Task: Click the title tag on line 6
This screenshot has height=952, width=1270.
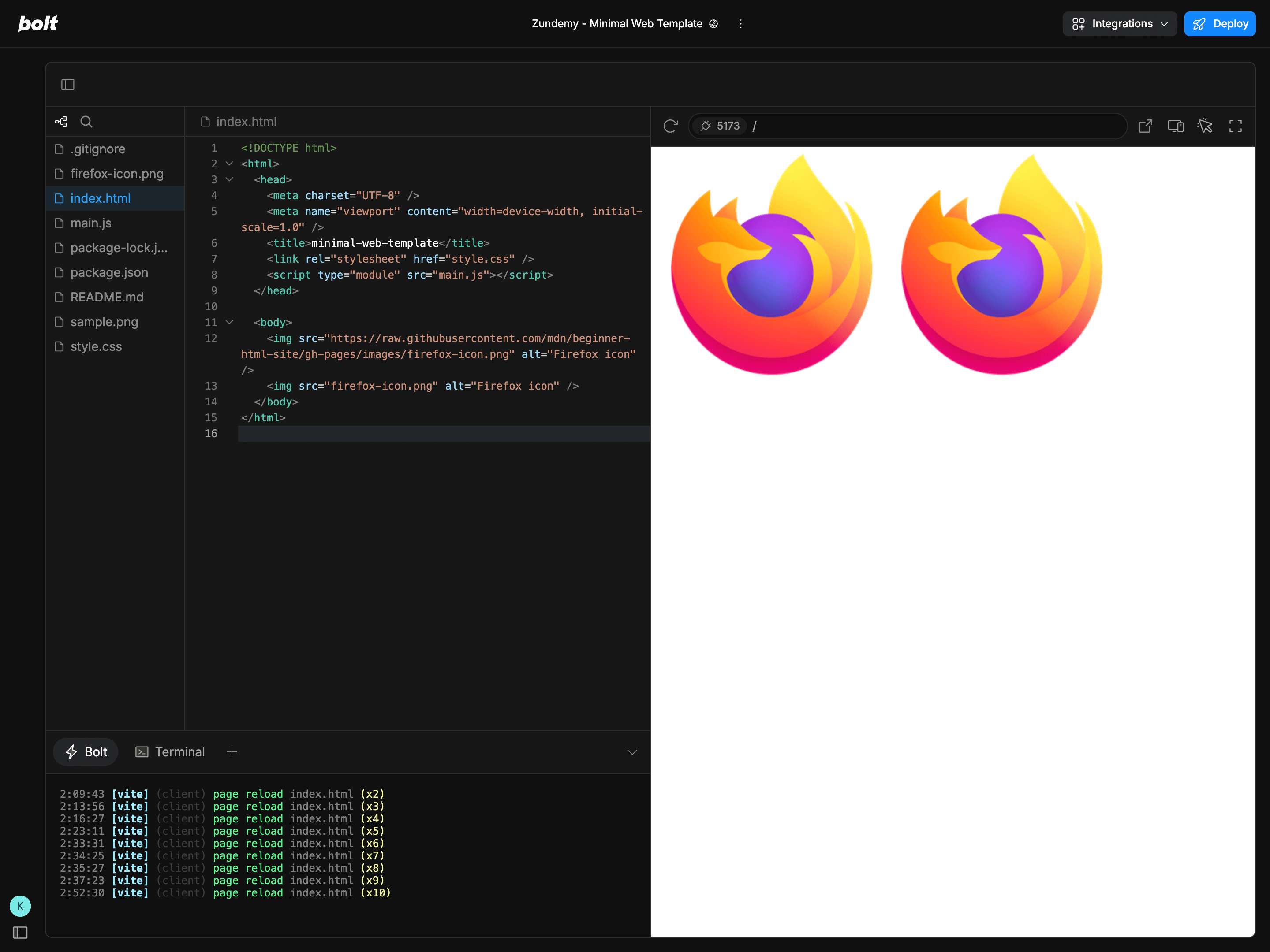Action: tap(378, 243)
